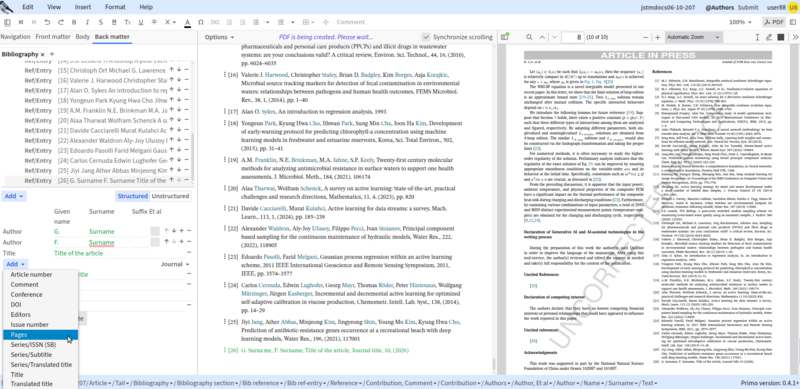Click the PDF preview button
800x389 pixels.
click(x=773, y=22)
